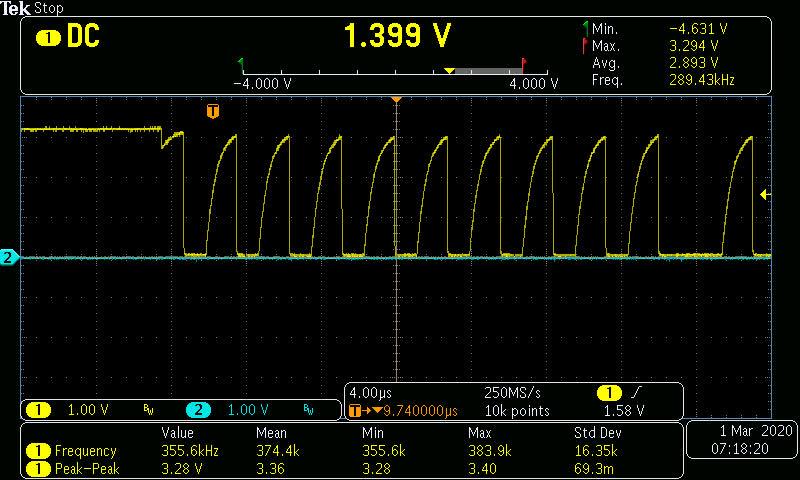Click the channel 2 bandwidth limit icon

click(308, 410)
